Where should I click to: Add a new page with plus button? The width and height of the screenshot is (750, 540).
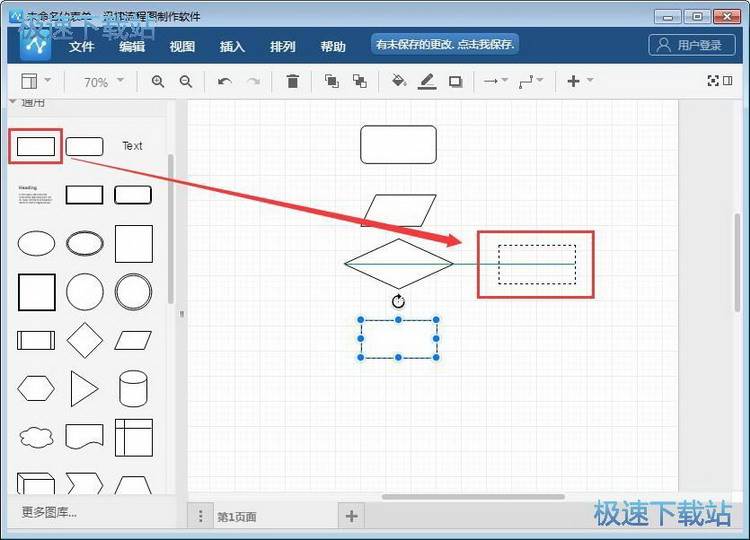[352, 516]
